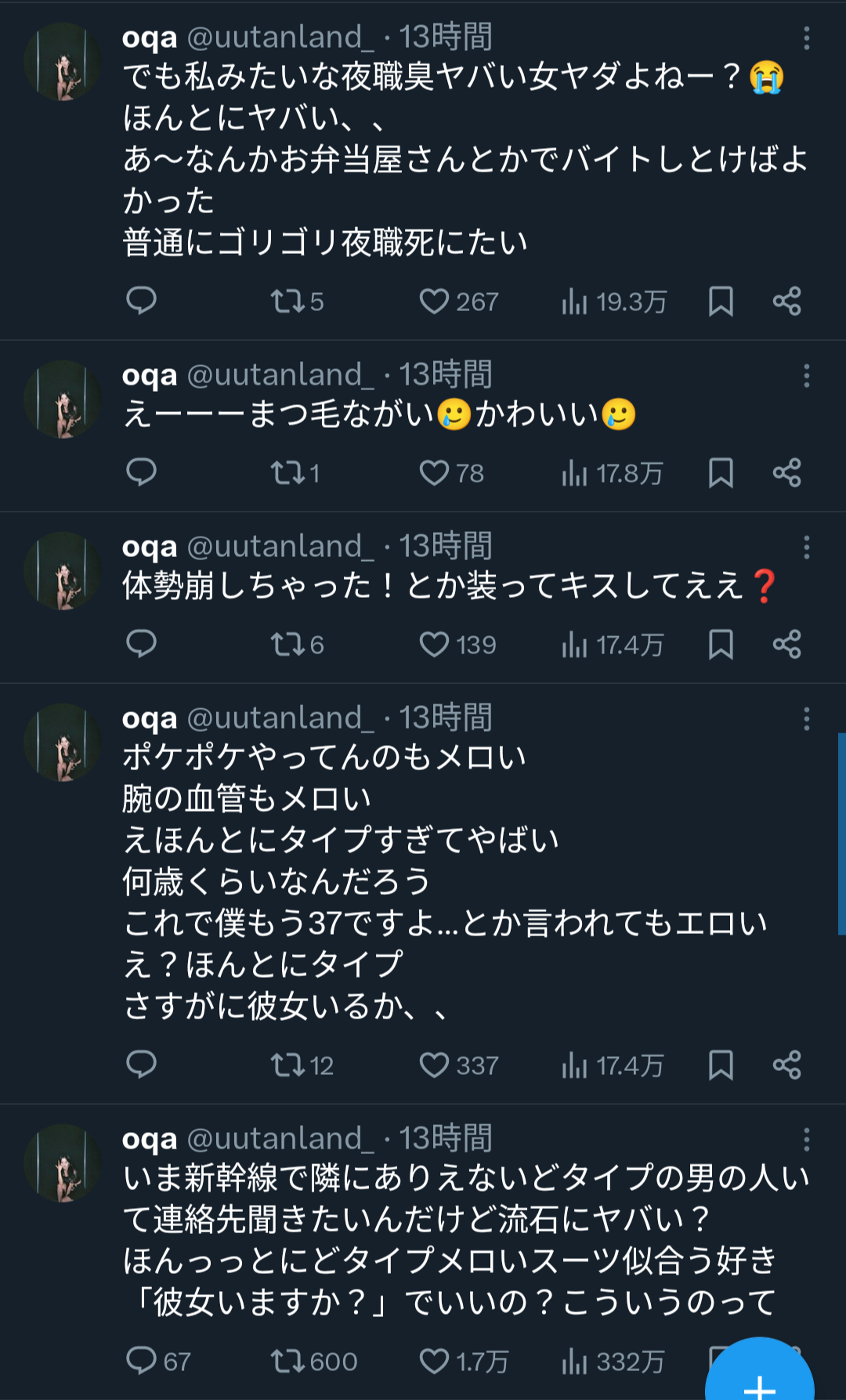Open more options on まつ毛ながい tweet
Screen dimensions: 846x1400
coord(806,376)
